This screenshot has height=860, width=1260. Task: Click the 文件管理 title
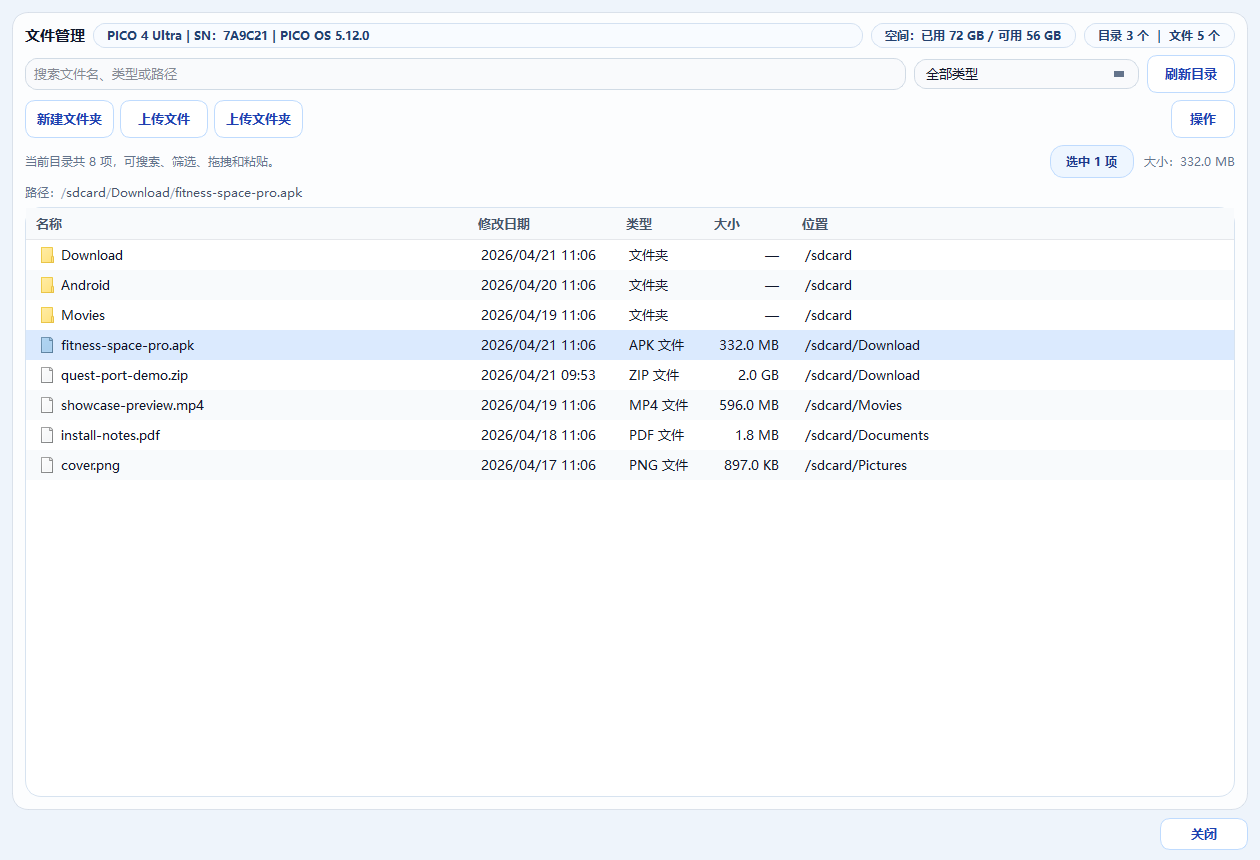55,35
